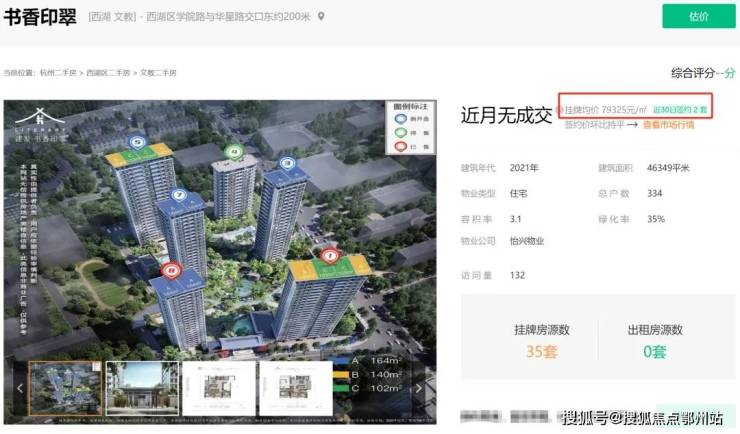Viewport: 740px width, 434px height.
Task: Open the 杭州二手房 breadcrumb link
Action: [x=58, y=73]
